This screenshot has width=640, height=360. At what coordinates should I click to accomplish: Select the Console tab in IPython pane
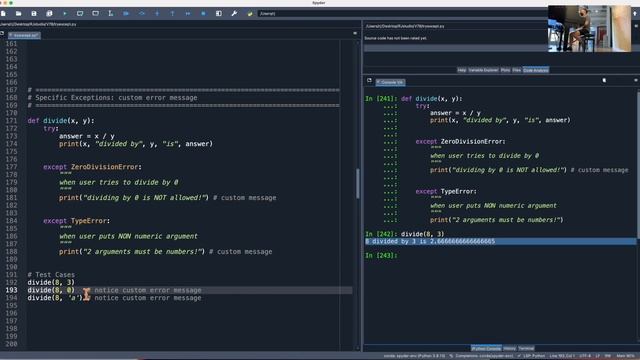coord(391,82)
